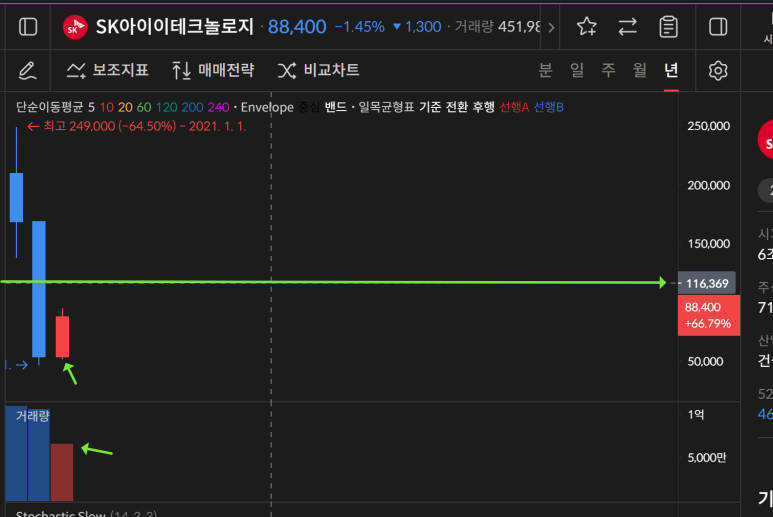Click the swap arrows icon
This screenshot has height=517, width=773.
coord(627,27)
